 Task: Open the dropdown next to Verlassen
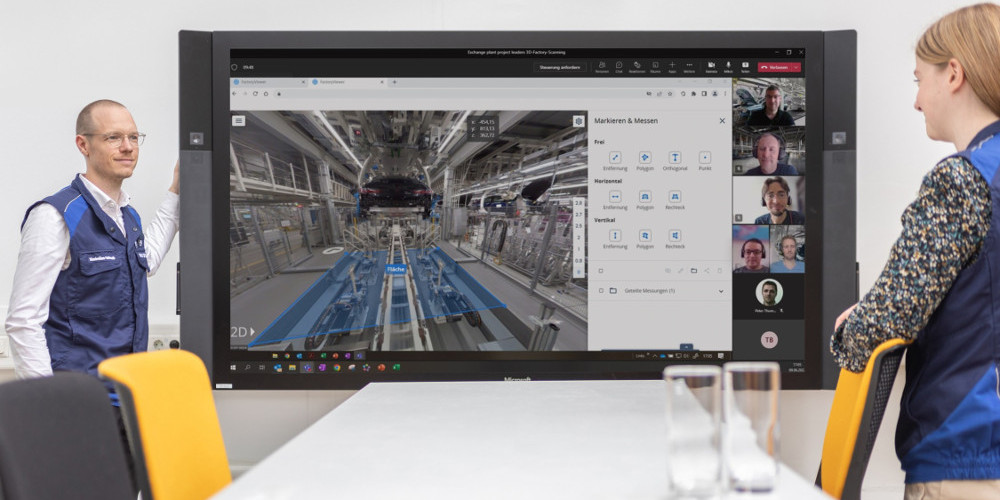[x=796, y=67]
